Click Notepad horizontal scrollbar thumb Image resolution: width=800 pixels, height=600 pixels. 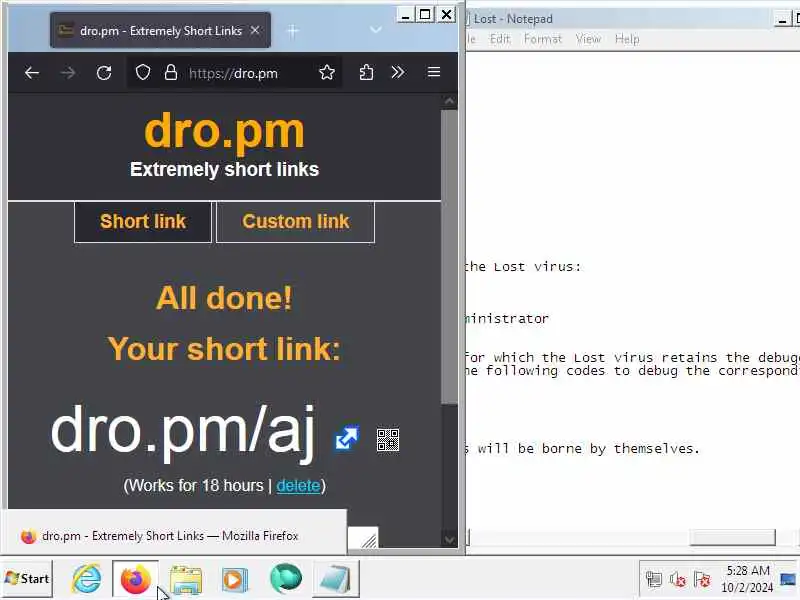pos(732,537)
